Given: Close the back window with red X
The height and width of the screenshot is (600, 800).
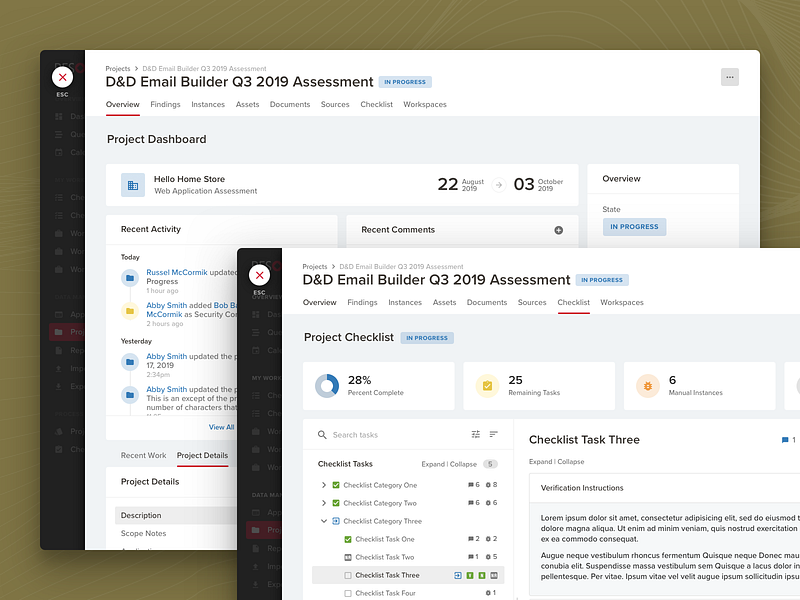Looking at the screenshot, I should (x=62, y=77).
